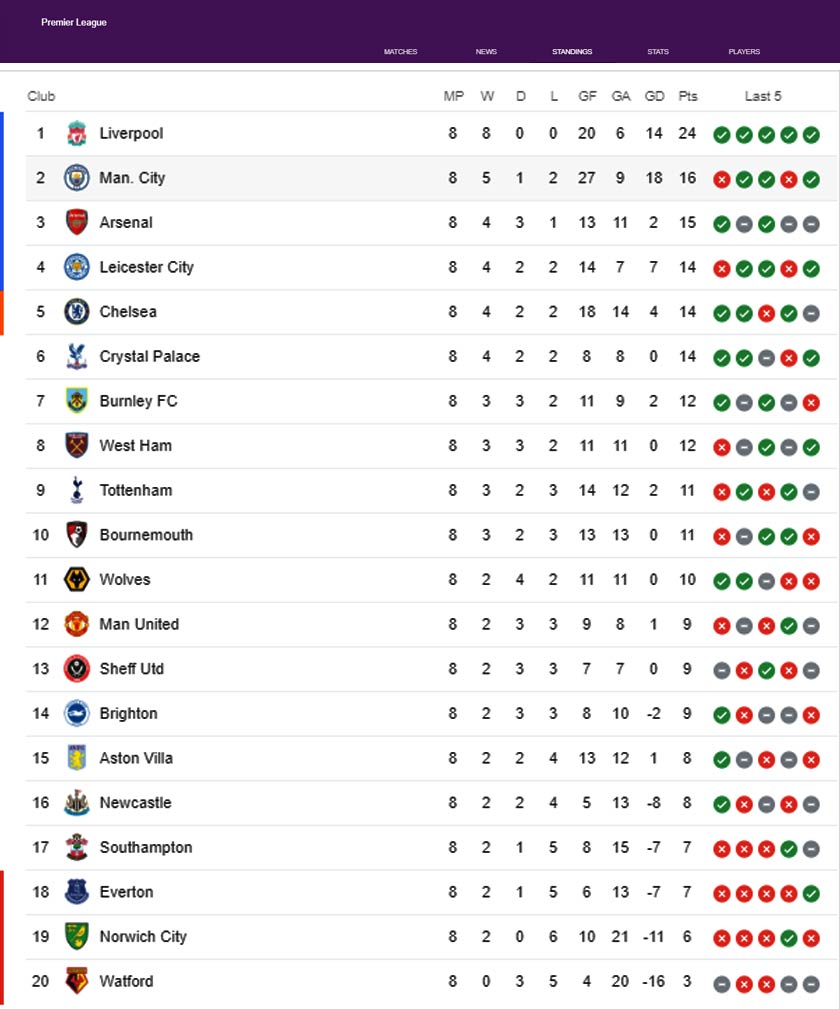Screen dimensions: 840x1009
Task: Click the Watford club crest icon
Action: coord(77,981)
